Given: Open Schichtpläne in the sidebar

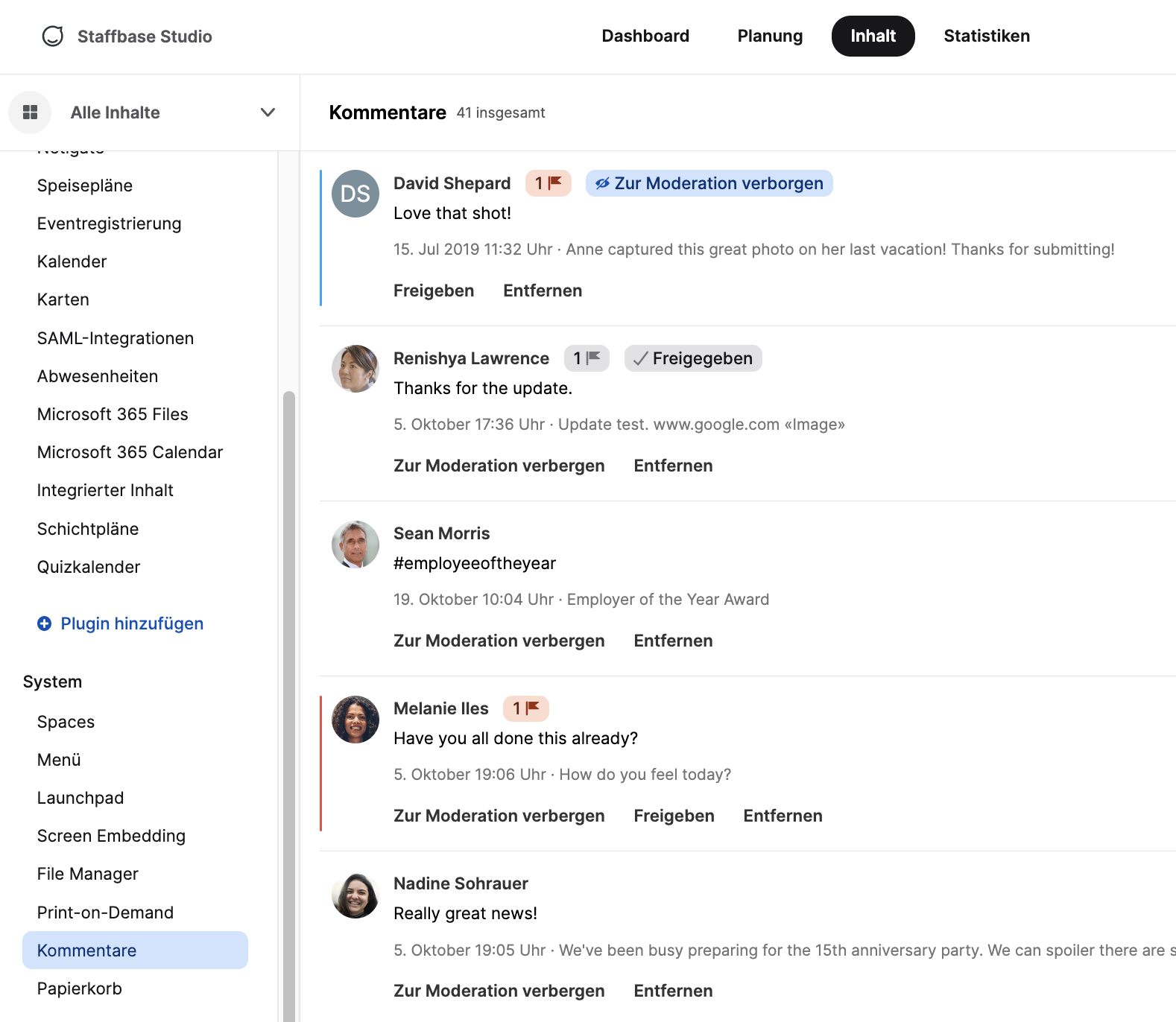Looking at the screenshot, I should (x=88, y=529).
